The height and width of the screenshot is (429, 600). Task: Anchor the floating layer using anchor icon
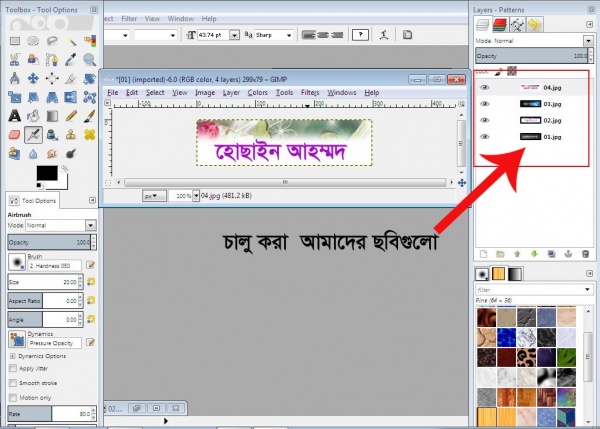(568, 254)
